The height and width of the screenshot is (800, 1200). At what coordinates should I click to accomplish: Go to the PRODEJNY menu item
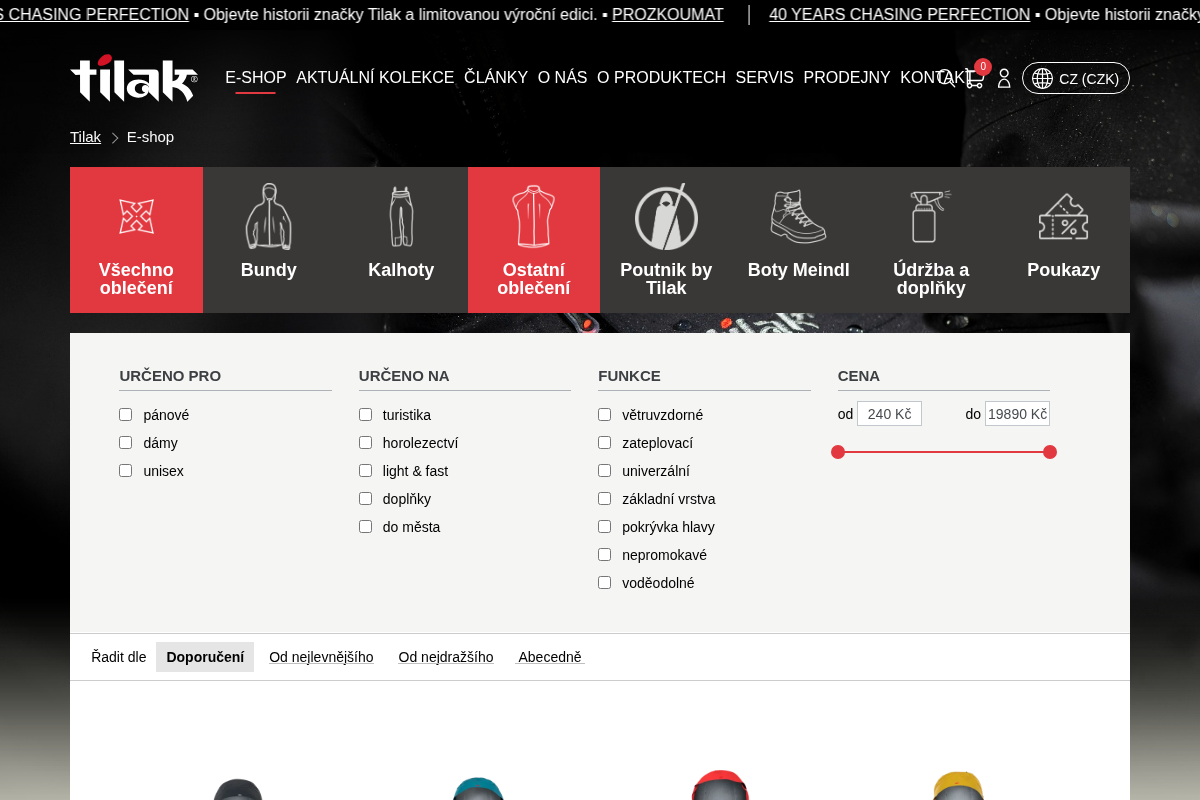847,78
